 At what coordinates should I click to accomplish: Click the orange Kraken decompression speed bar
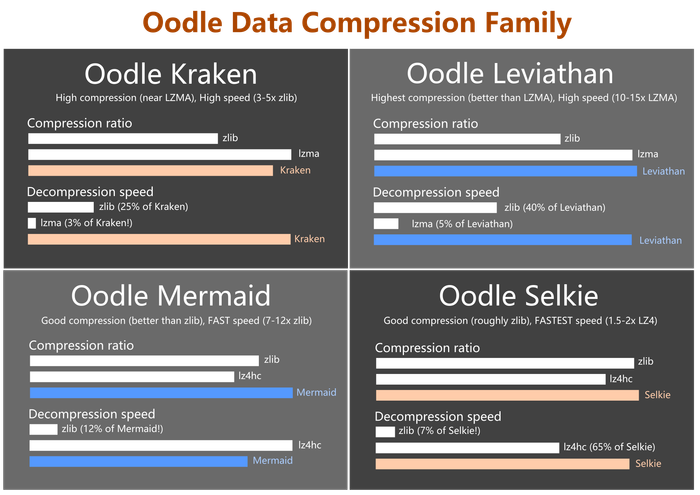pyautogui.click(x=158, y=239)
